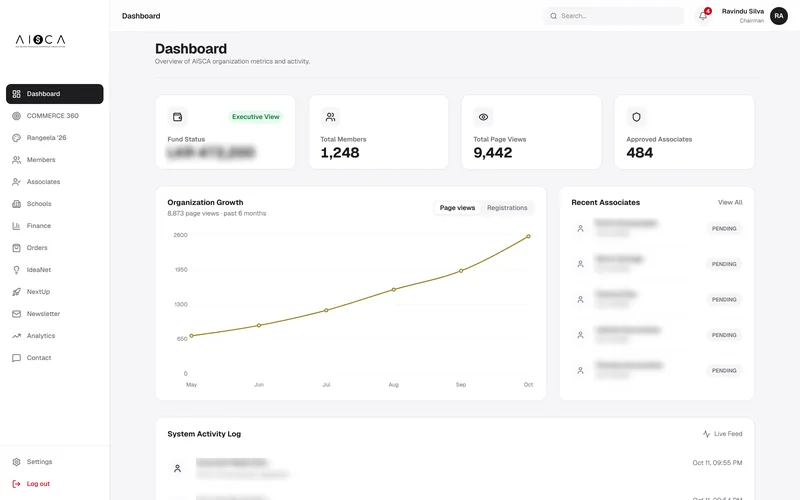
Task: Click user icon of second Recent Associates row
Action: tap(580, 264)
